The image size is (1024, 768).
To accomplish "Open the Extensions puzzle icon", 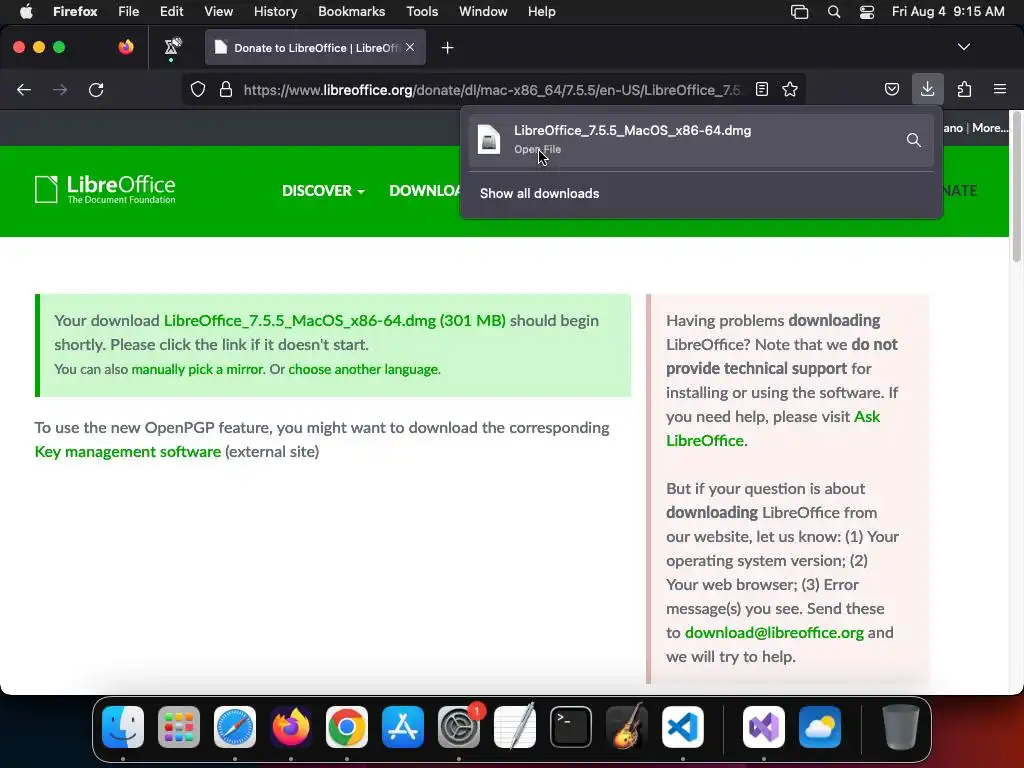I will point(964,89).
